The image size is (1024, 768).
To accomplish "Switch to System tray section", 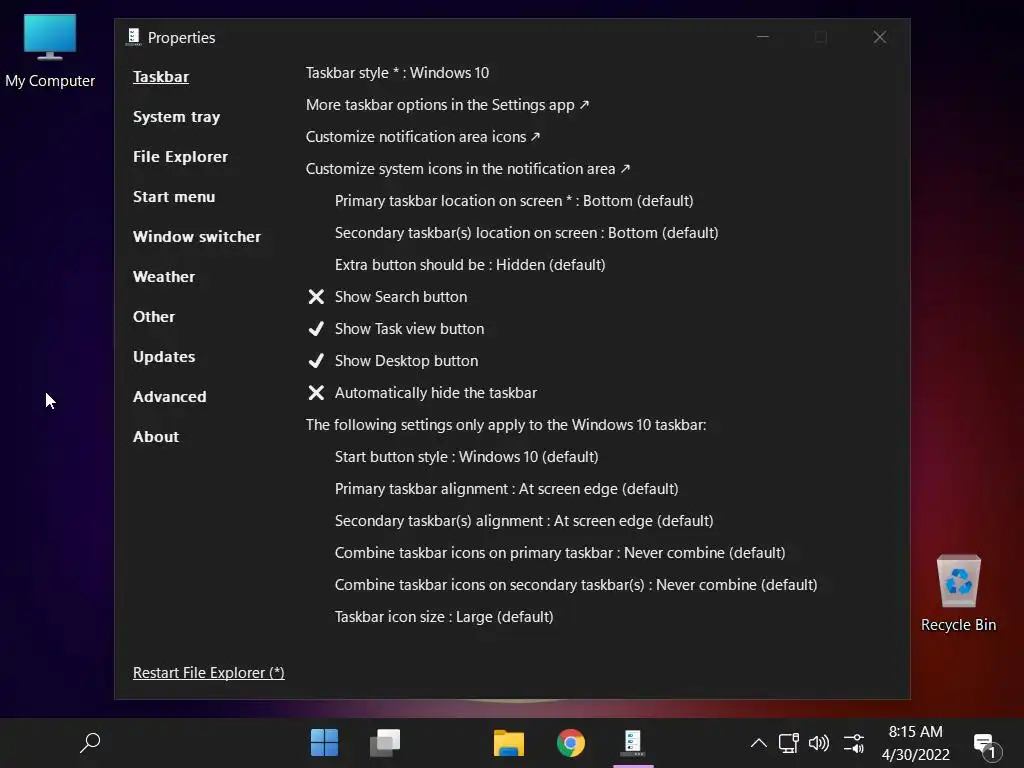I will tap(176, 116).
